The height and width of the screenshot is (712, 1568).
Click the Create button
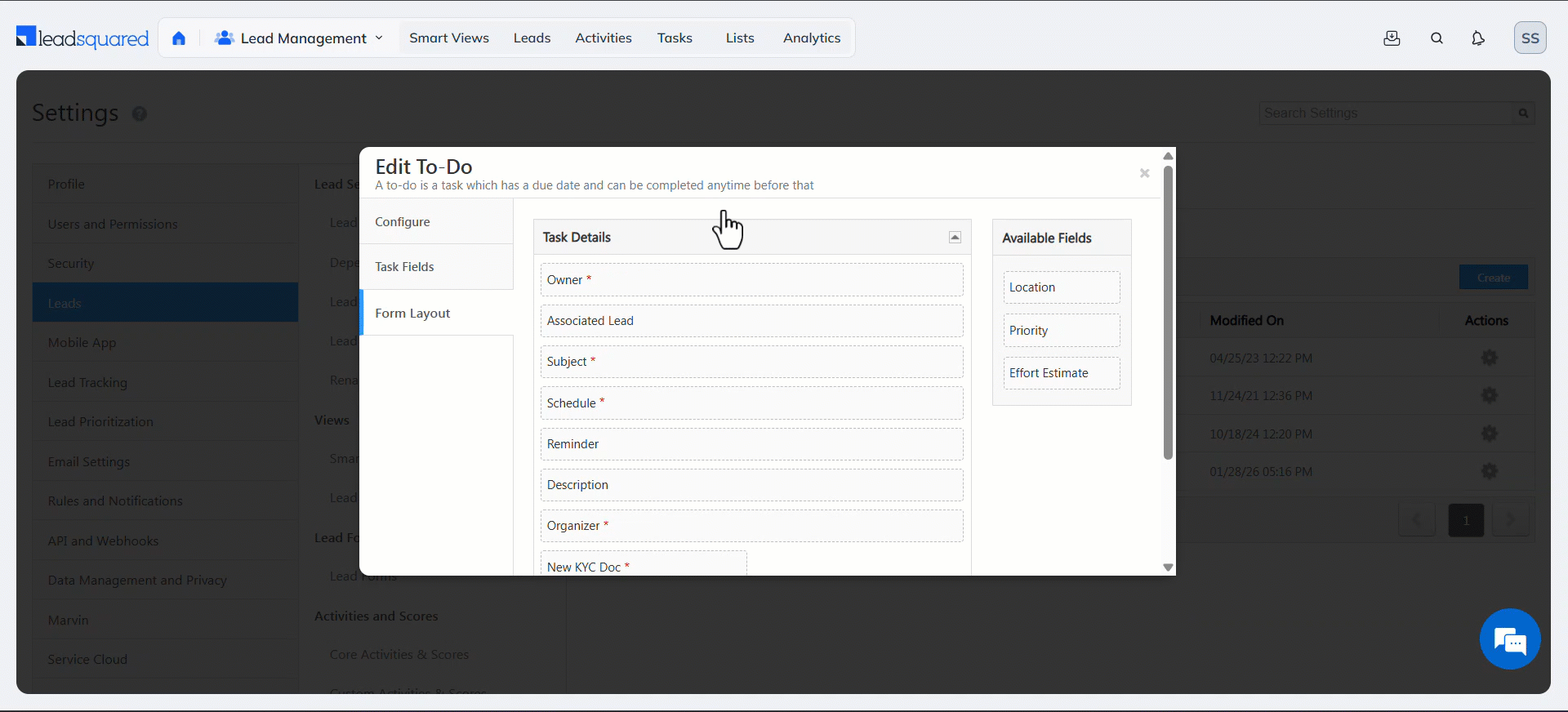(x=1494, y=278)
